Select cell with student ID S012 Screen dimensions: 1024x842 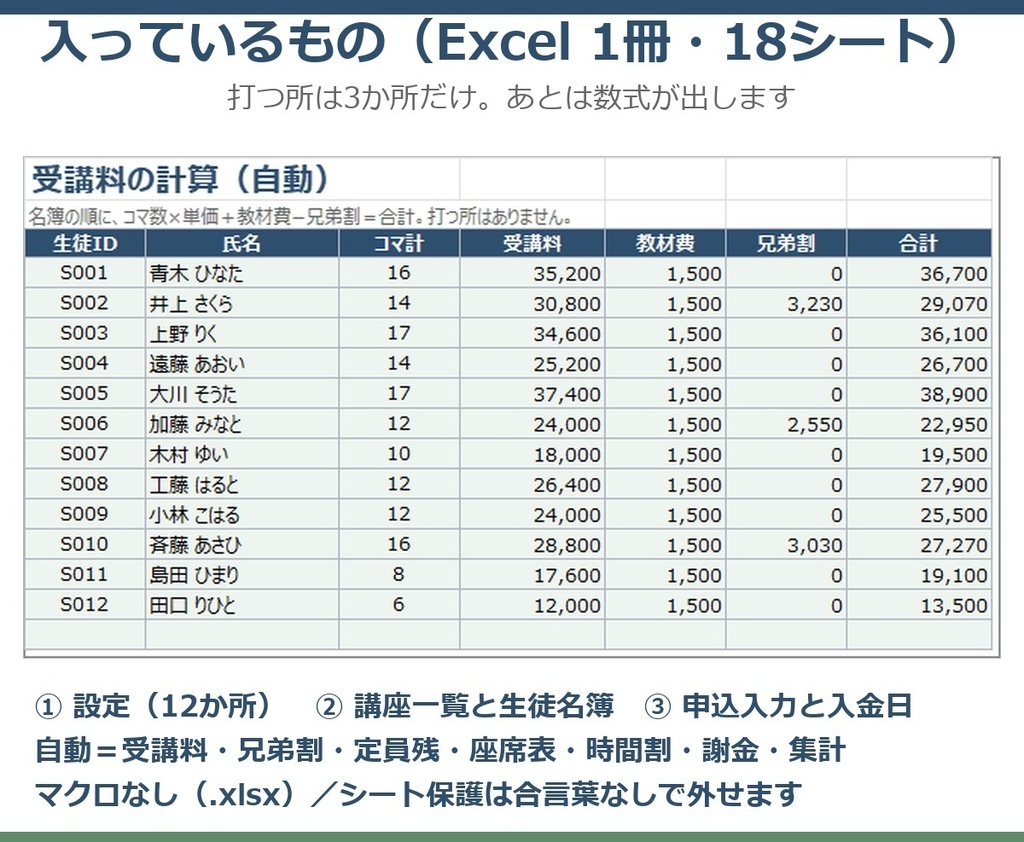click(85, 604)
